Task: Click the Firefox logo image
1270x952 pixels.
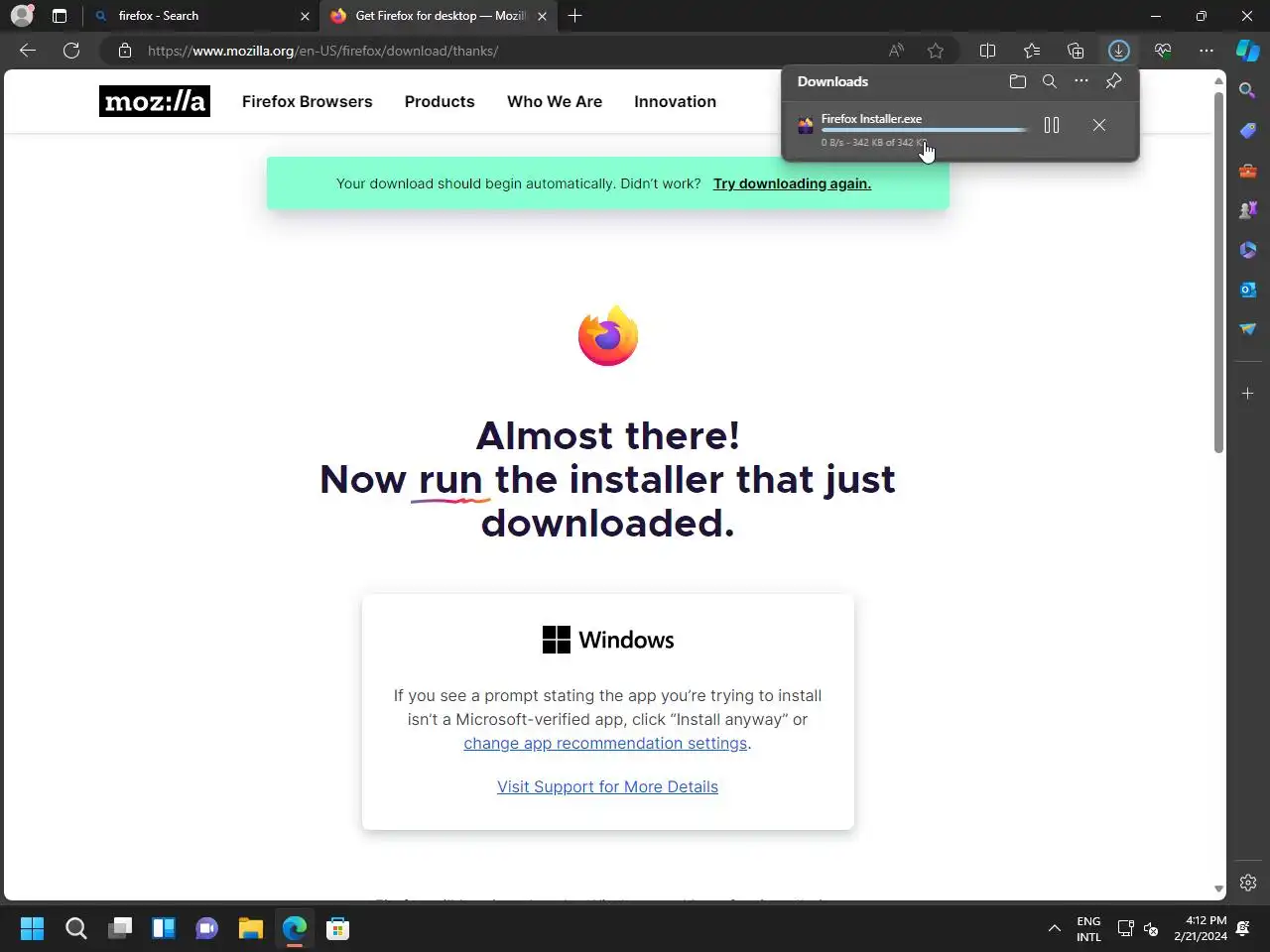Action: [x=608, y=335]
